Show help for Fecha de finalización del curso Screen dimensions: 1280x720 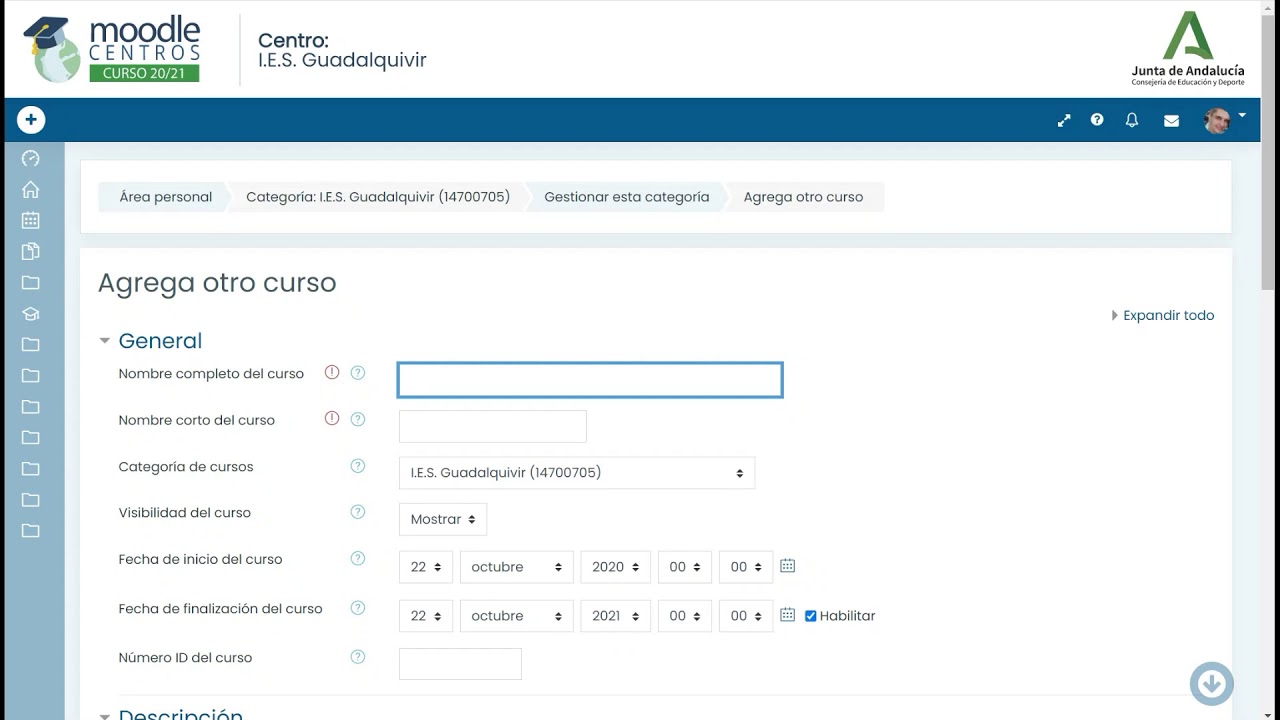click(x=357, y=607)
